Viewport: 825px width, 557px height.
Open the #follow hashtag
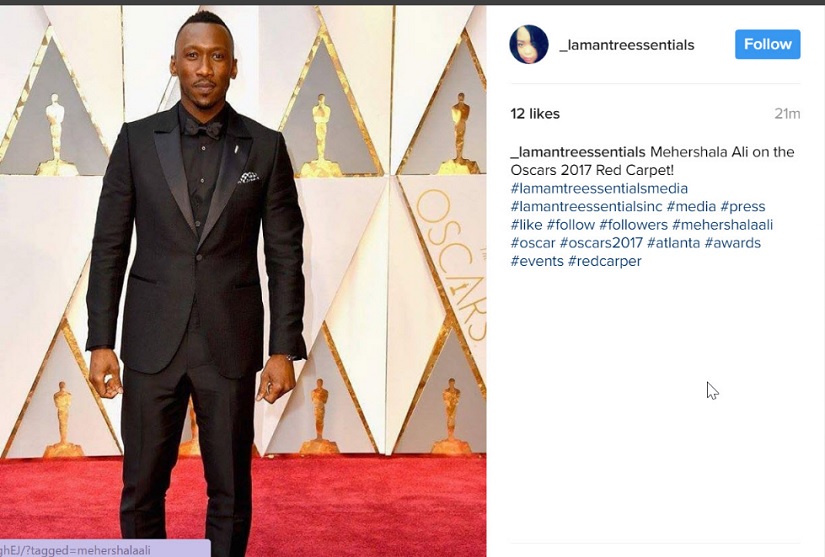571,225
